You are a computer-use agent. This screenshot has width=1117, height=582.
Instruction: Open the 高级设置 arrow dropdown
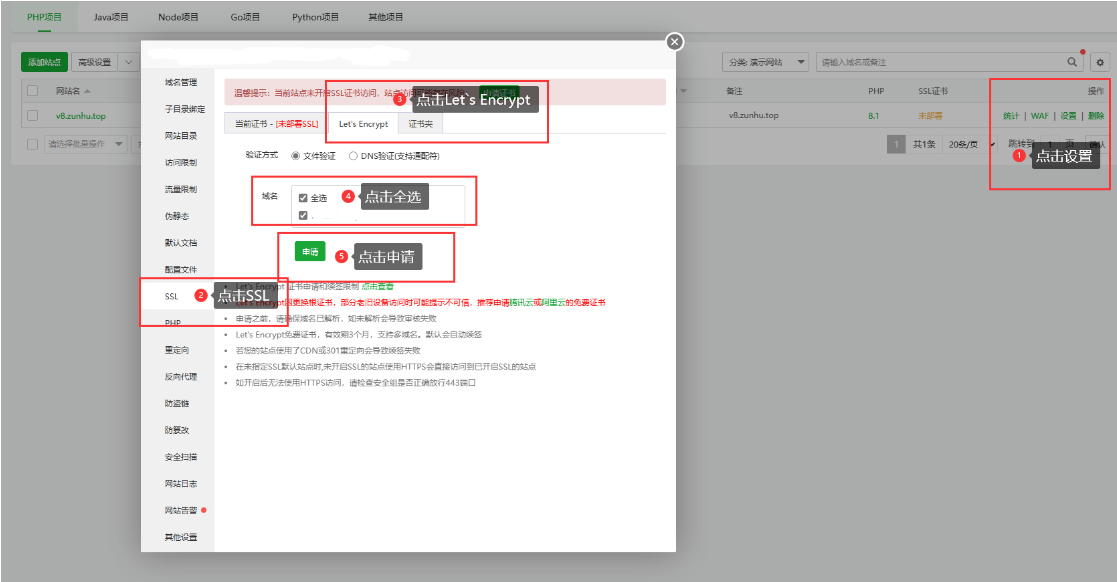pyautogui.click(x=129, y=62)
